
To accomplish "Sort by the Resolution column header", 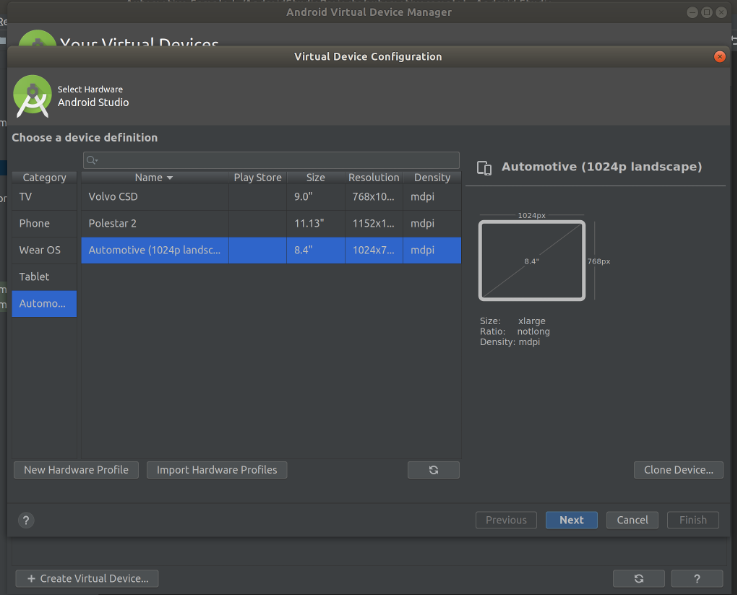I will [374, 178].
